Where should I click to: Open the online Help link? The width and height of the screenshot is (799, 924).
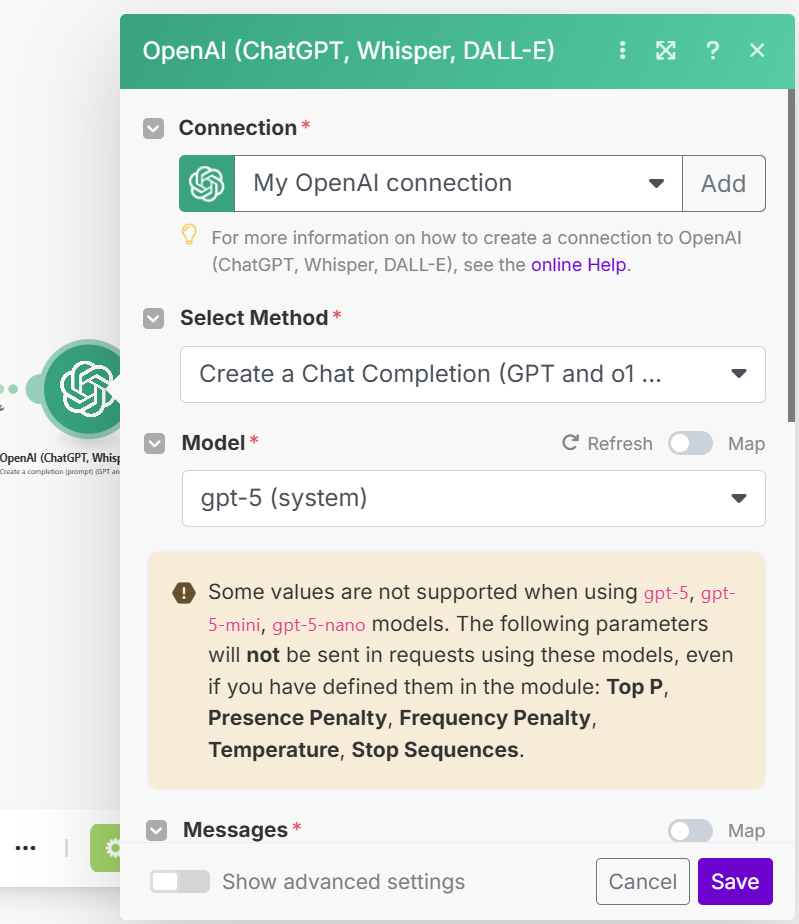pyautogui.click(x=578, y=265)
